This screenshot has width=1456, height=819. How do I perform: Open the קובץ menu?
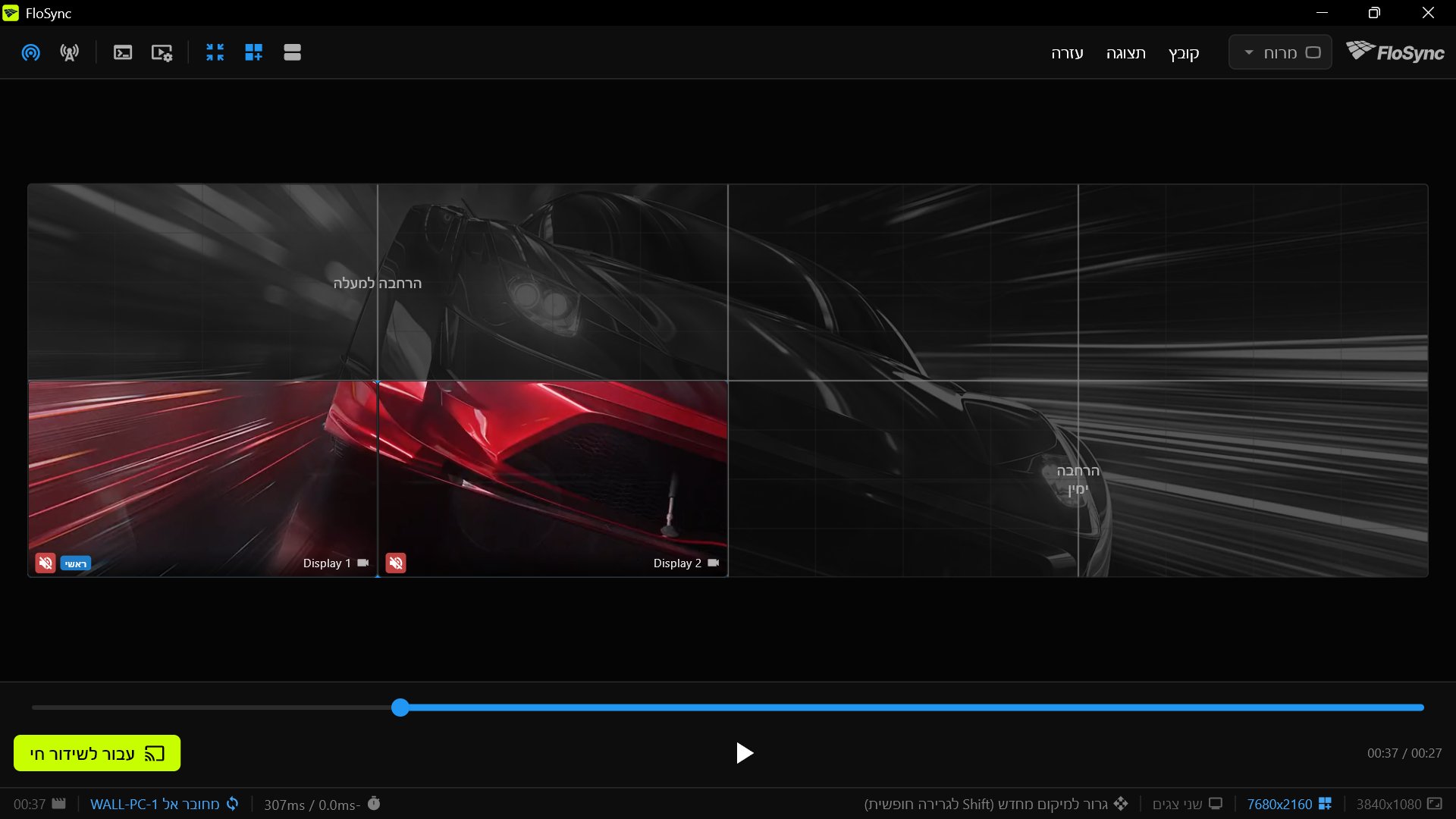coord(1184,53)
